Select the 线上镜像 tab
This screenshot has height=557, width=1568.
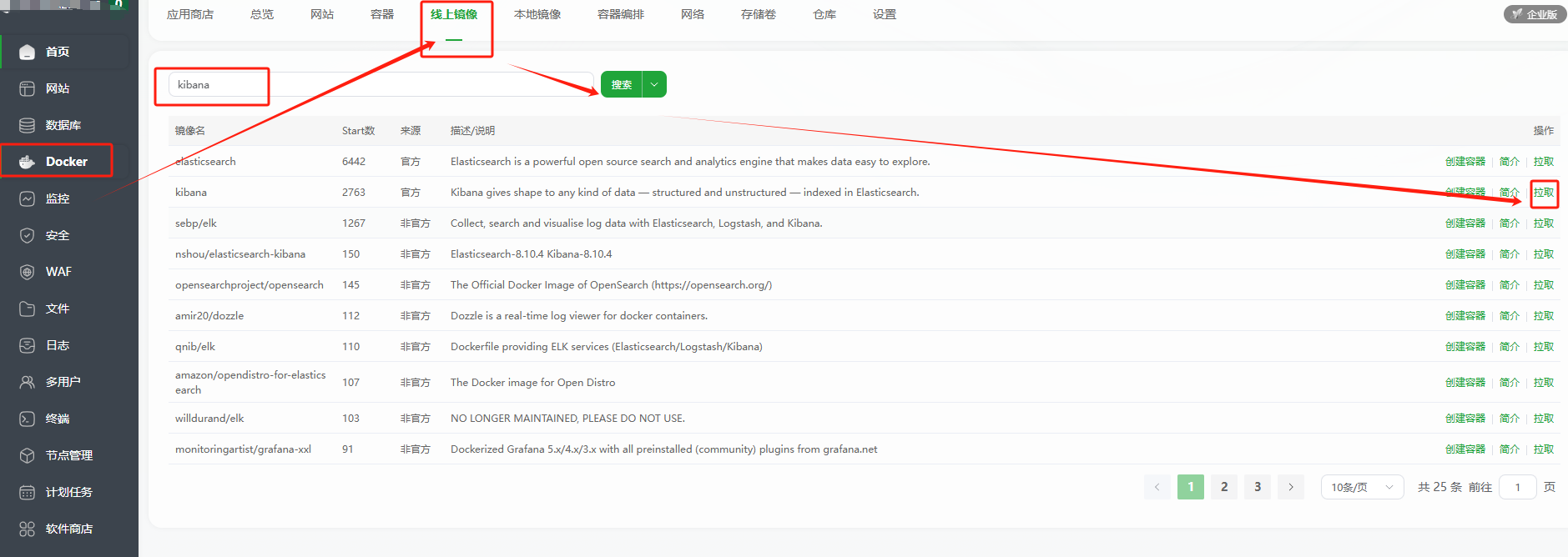(x=454, y=14)
